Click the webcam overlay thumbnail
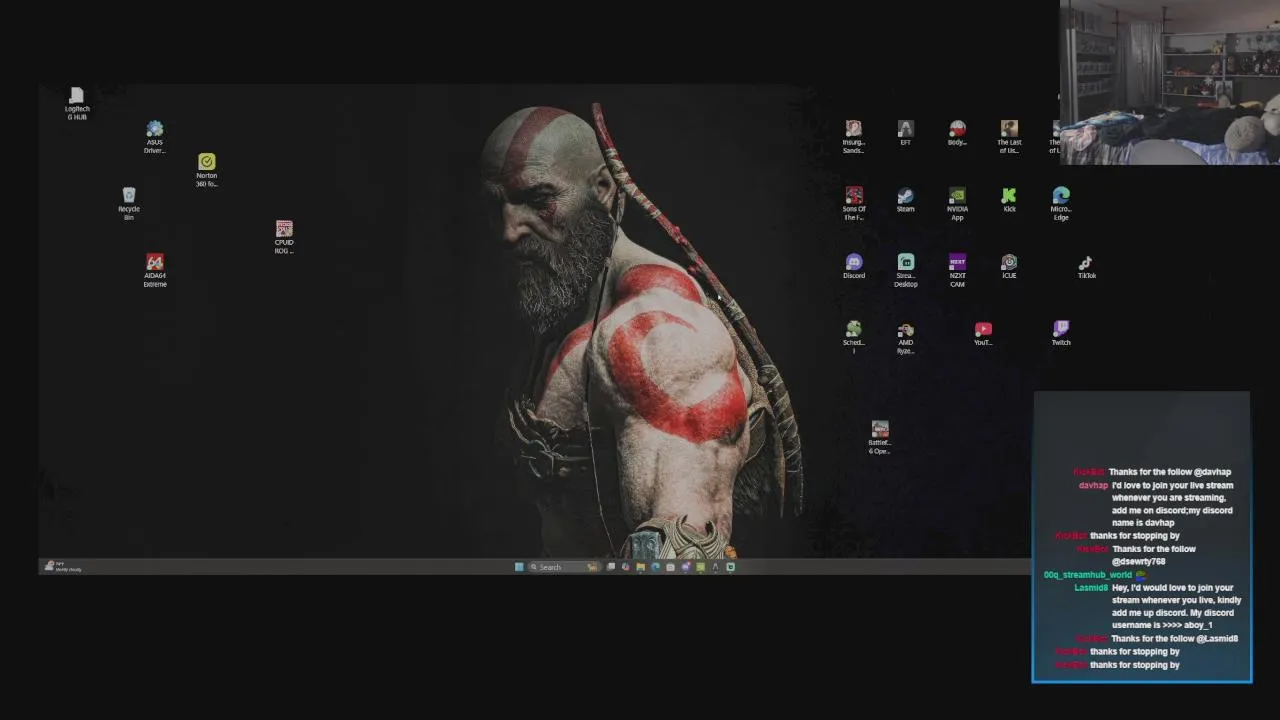Screen dimensions: 1280x720 pos(1169,82)
